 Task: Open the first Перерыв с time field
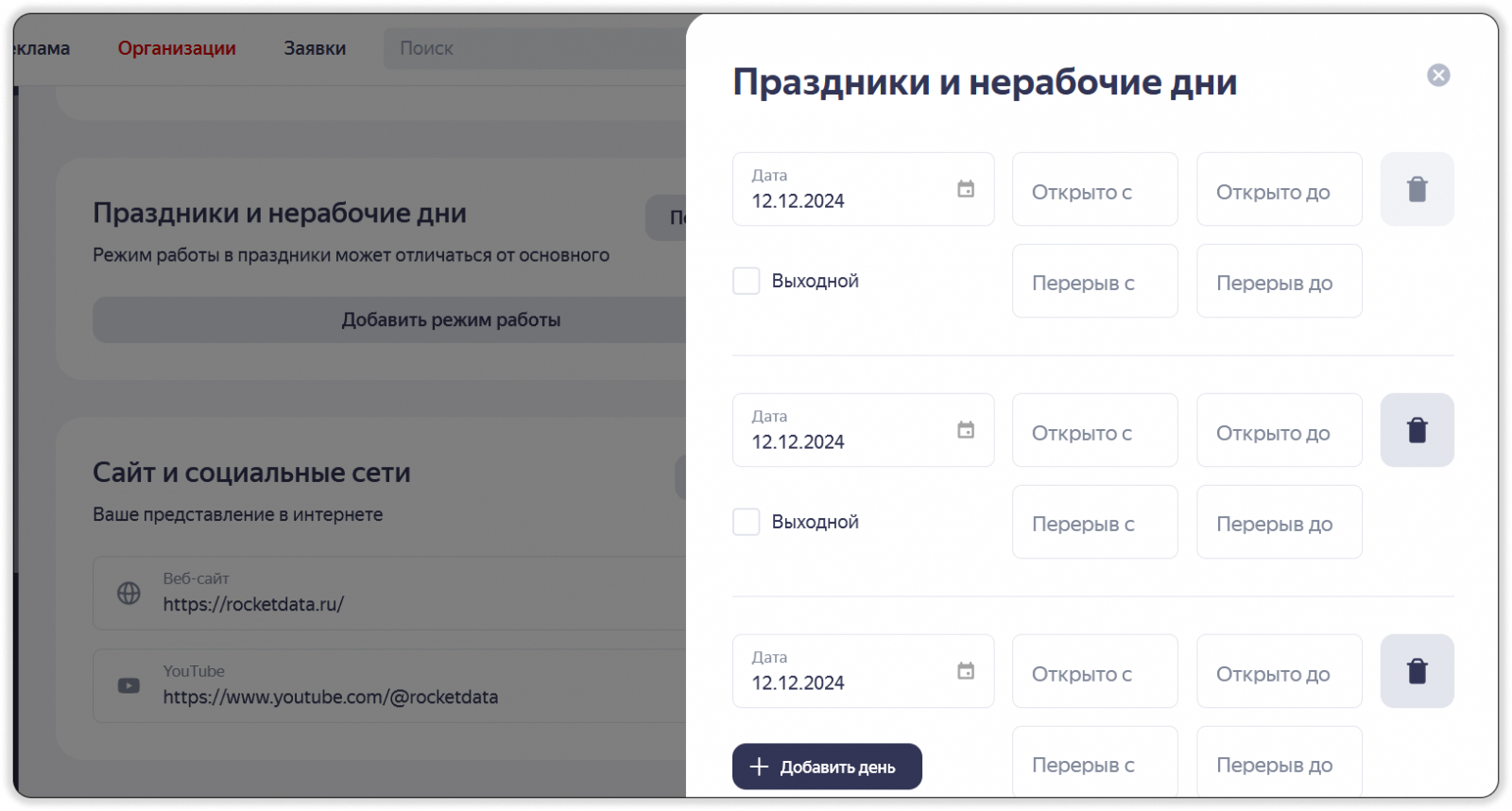point(1094,281)
